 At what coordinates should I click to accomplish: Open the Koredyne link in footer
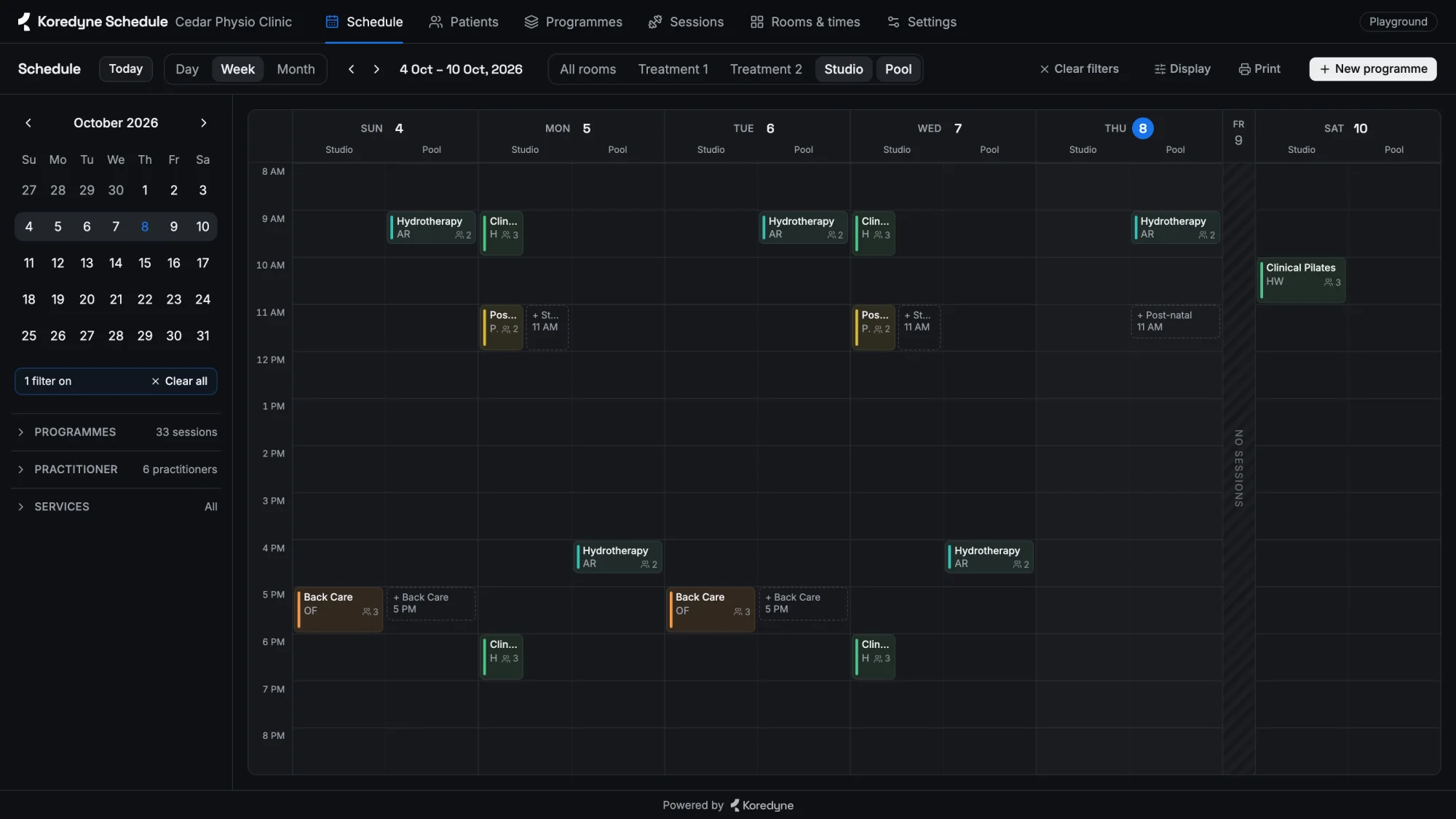coord(761,805)
